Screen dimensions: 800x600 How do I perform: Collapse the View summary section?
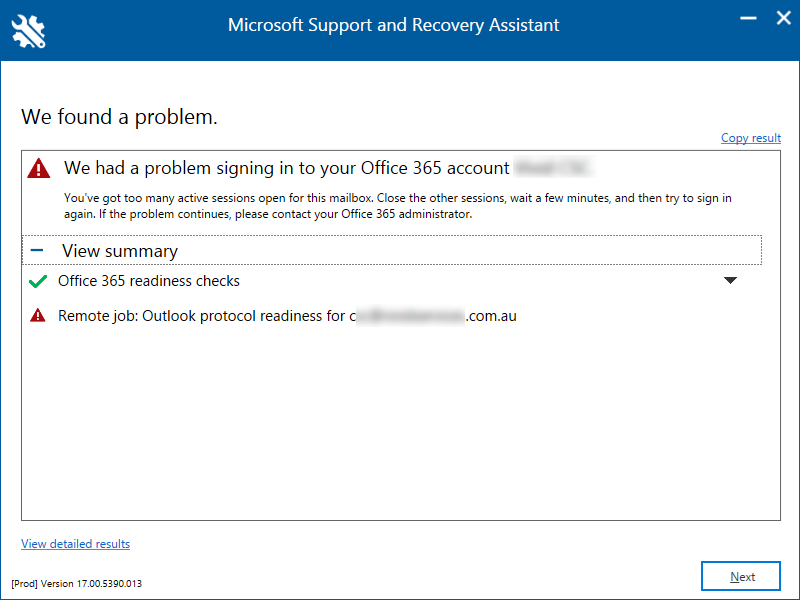point(37,251)
